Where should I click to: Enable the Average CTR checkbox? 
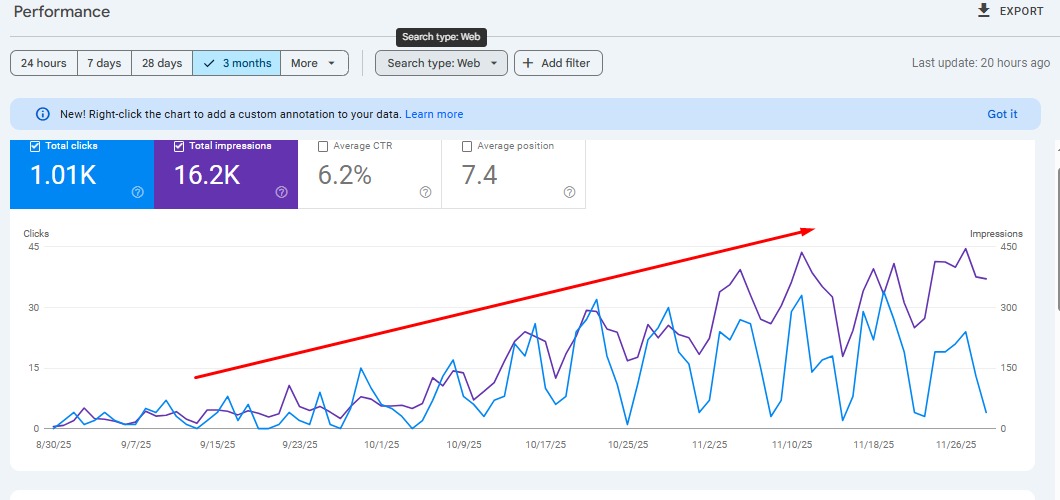[323, 146]
